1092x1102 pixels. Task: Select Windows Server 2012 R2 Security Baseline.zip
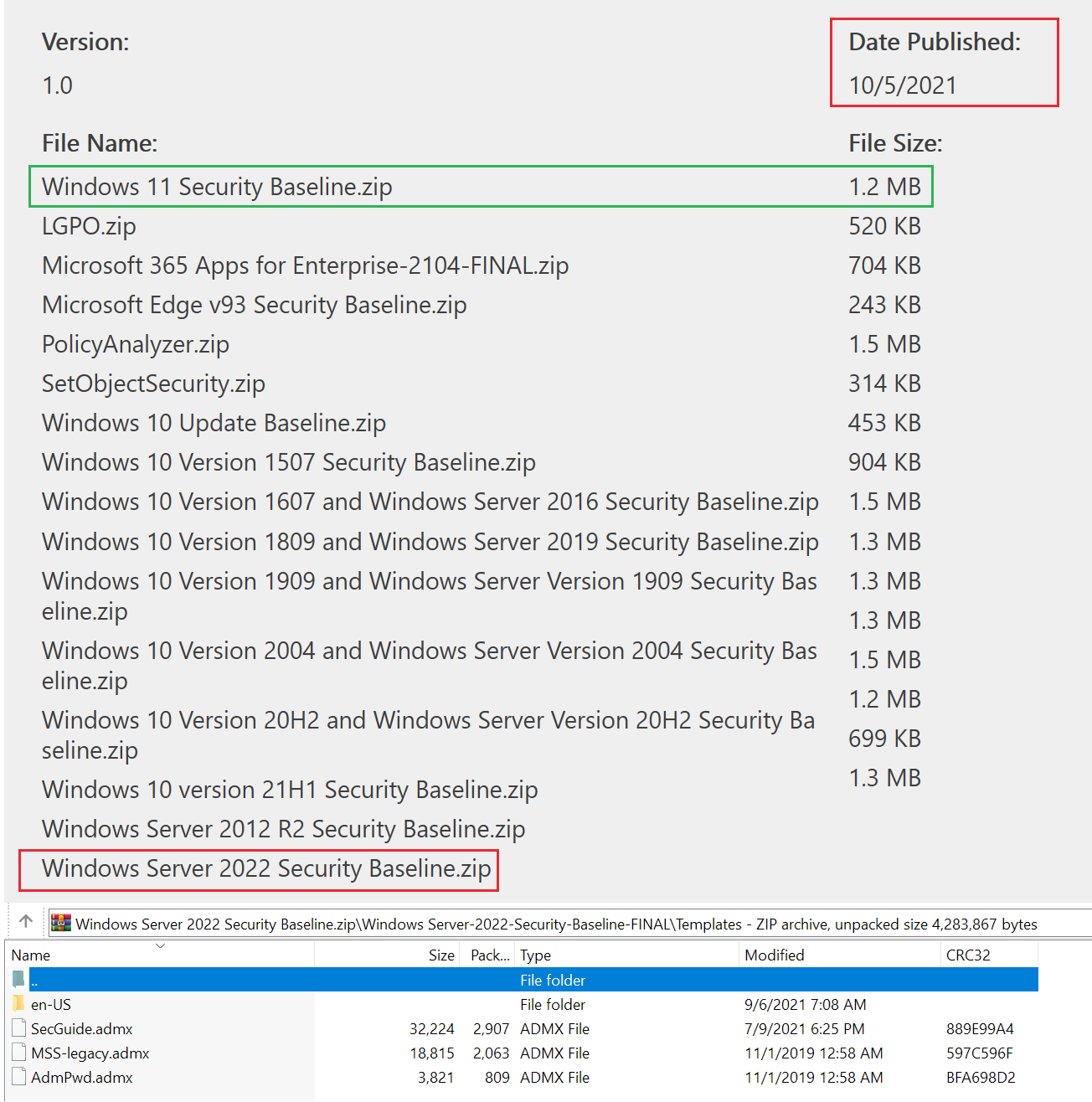pos(284,829)
